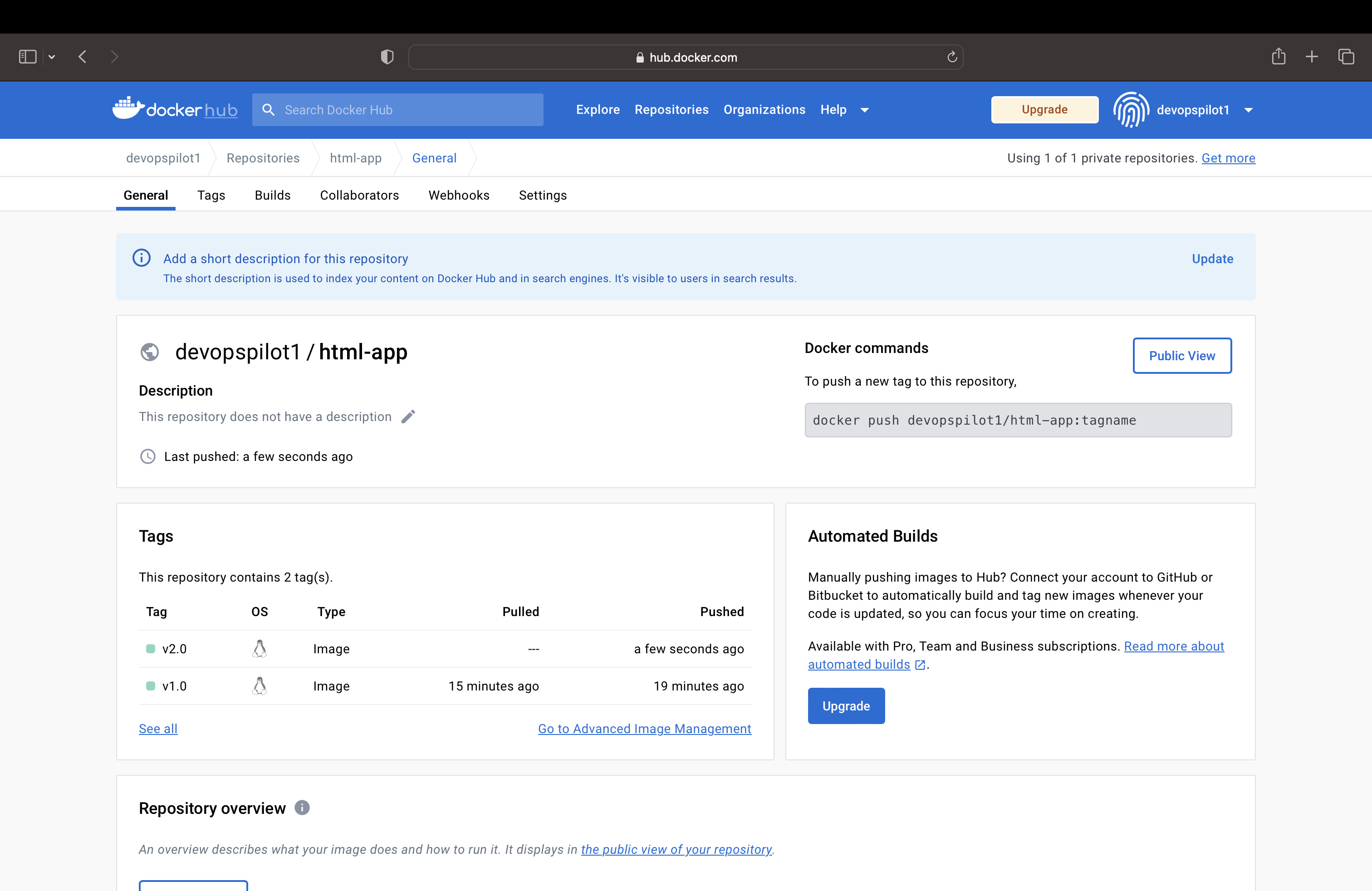Show the tab overview icon
Screen dimensions: 1372x891
click(x=1346, y=56)
